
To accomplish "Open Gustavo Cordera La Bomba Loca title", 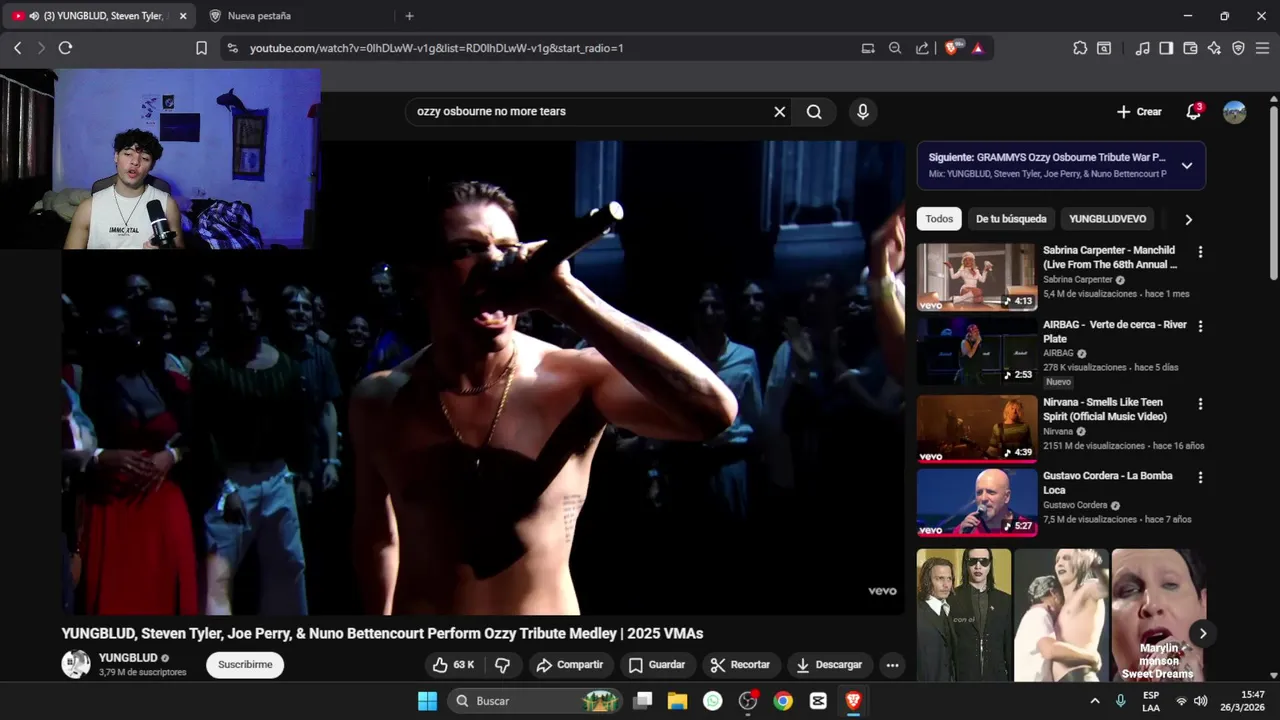I will pyautogui.click(x=1107, y=483).
